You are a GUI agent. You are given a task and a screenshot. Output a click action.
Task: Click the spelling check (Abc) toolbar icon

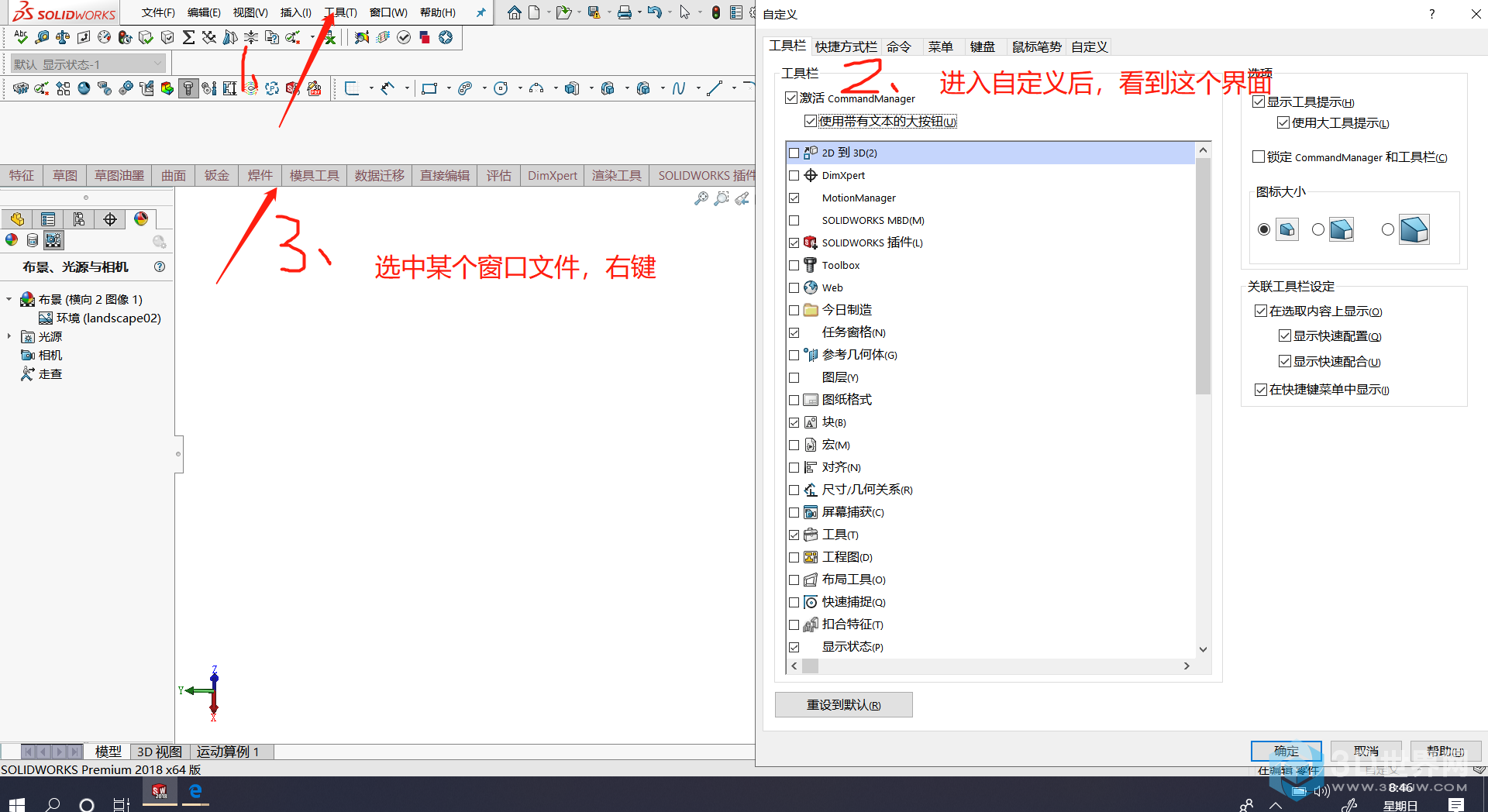coord(21,37)
